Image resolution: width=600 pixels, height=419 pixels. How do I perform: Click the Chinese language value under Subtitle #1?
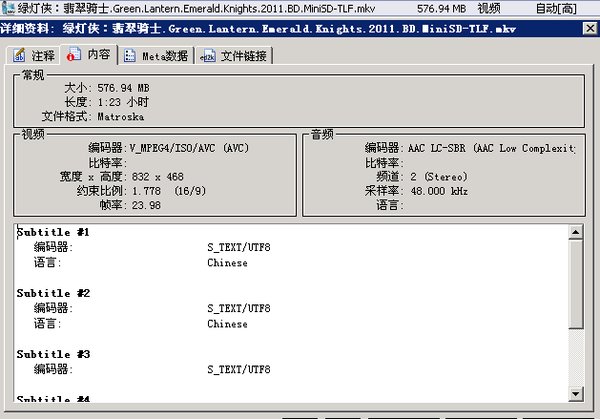pyautogui.click(x=227, y=263)
